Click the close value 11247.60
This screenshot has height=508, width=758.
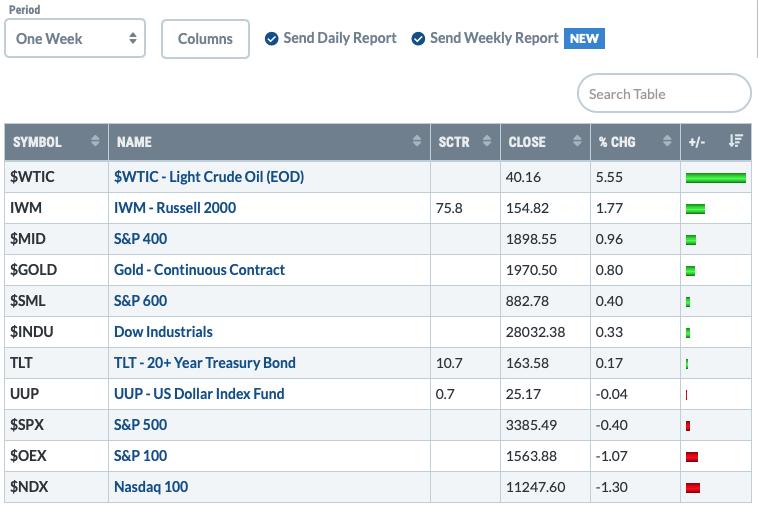[x=535, y=486]
